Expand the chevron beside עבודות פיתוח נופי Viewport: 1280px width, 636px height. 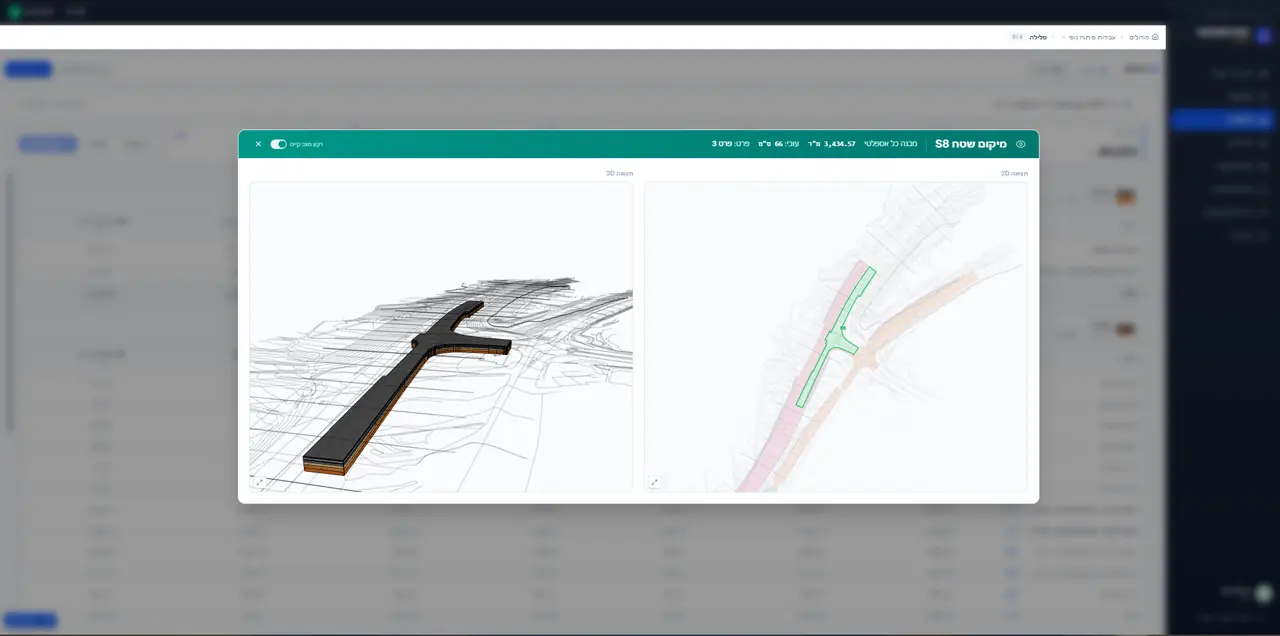pyautogui.click(x=1064, y=37)
